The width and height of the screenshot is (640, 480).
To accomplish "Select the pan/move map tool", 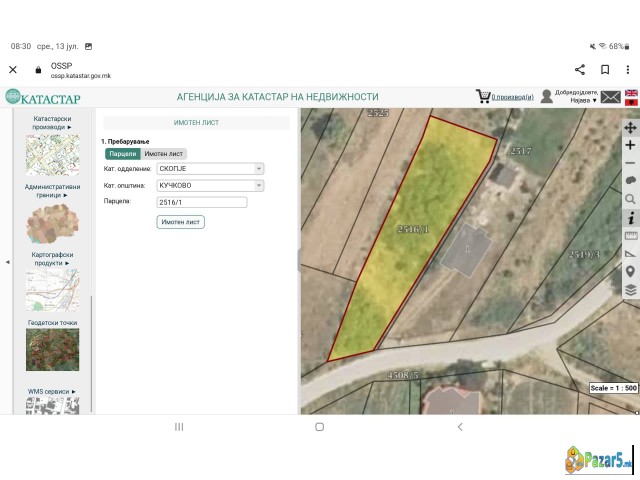I will [x=630, y=127].
